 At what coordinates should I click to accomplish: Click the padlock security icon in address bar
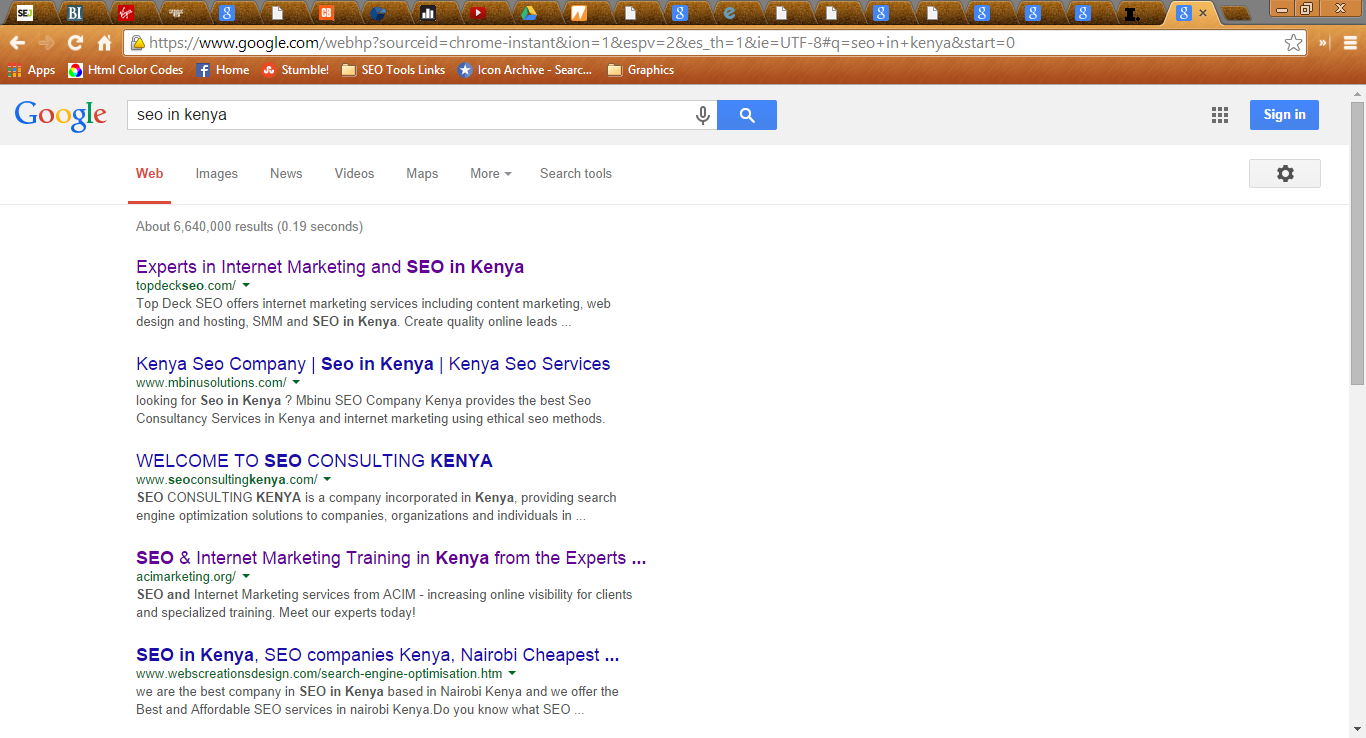pos(137,43)
